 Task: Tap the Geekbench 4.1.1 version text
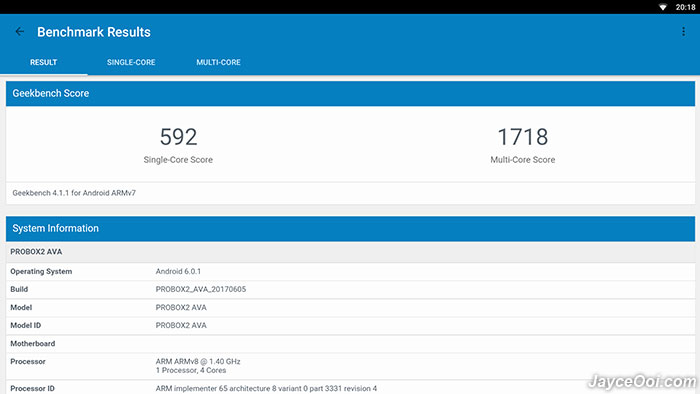point(74,193)
